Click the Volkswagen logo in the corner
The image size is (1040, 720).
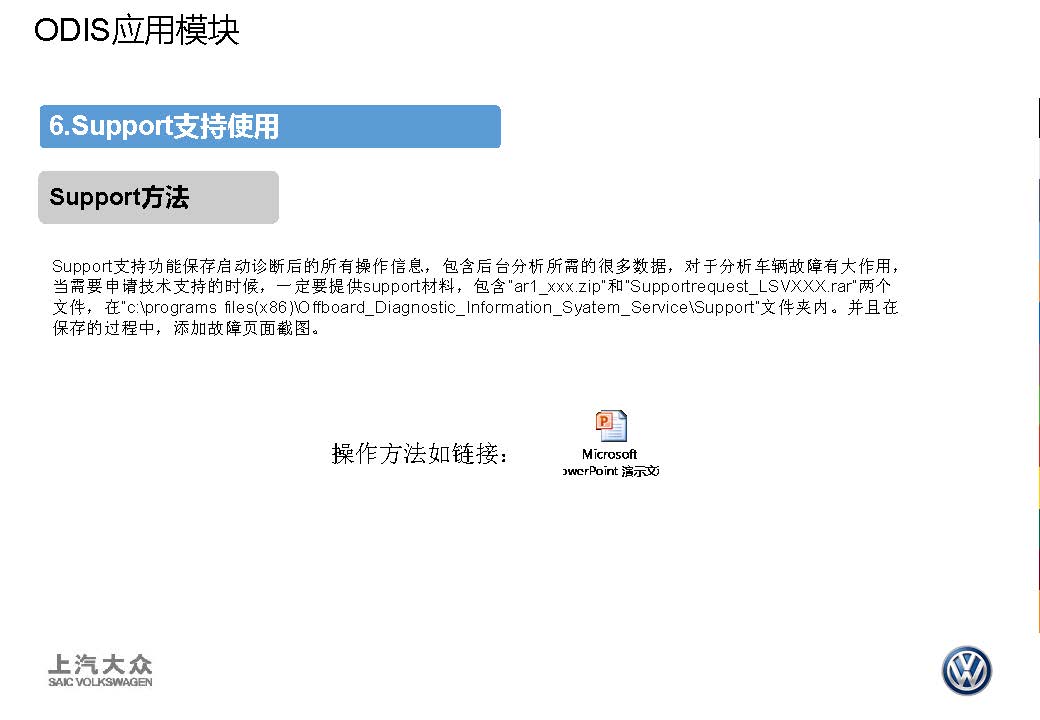click(x=966, y=670)
